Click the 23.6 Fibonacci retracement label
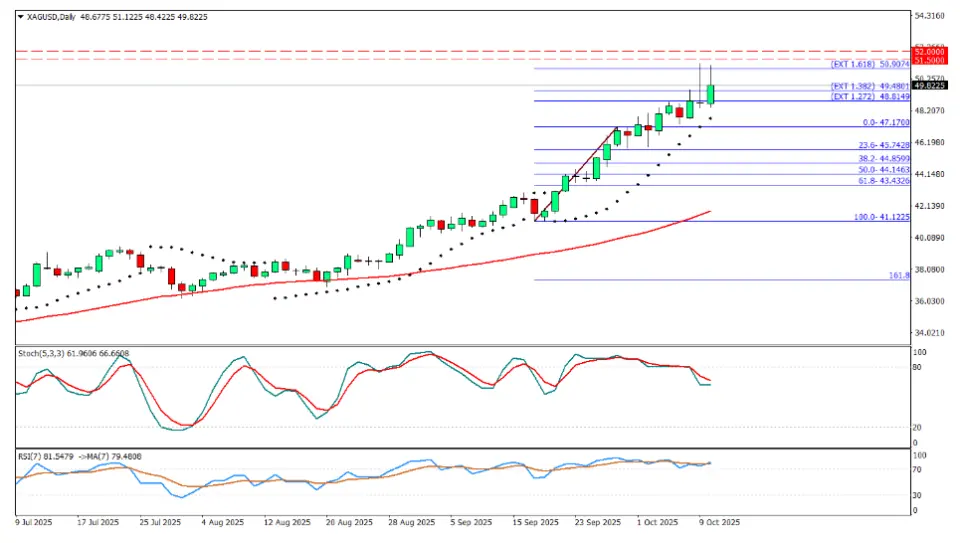The height and width of the screenshot is (543, 960). [881, 146]
